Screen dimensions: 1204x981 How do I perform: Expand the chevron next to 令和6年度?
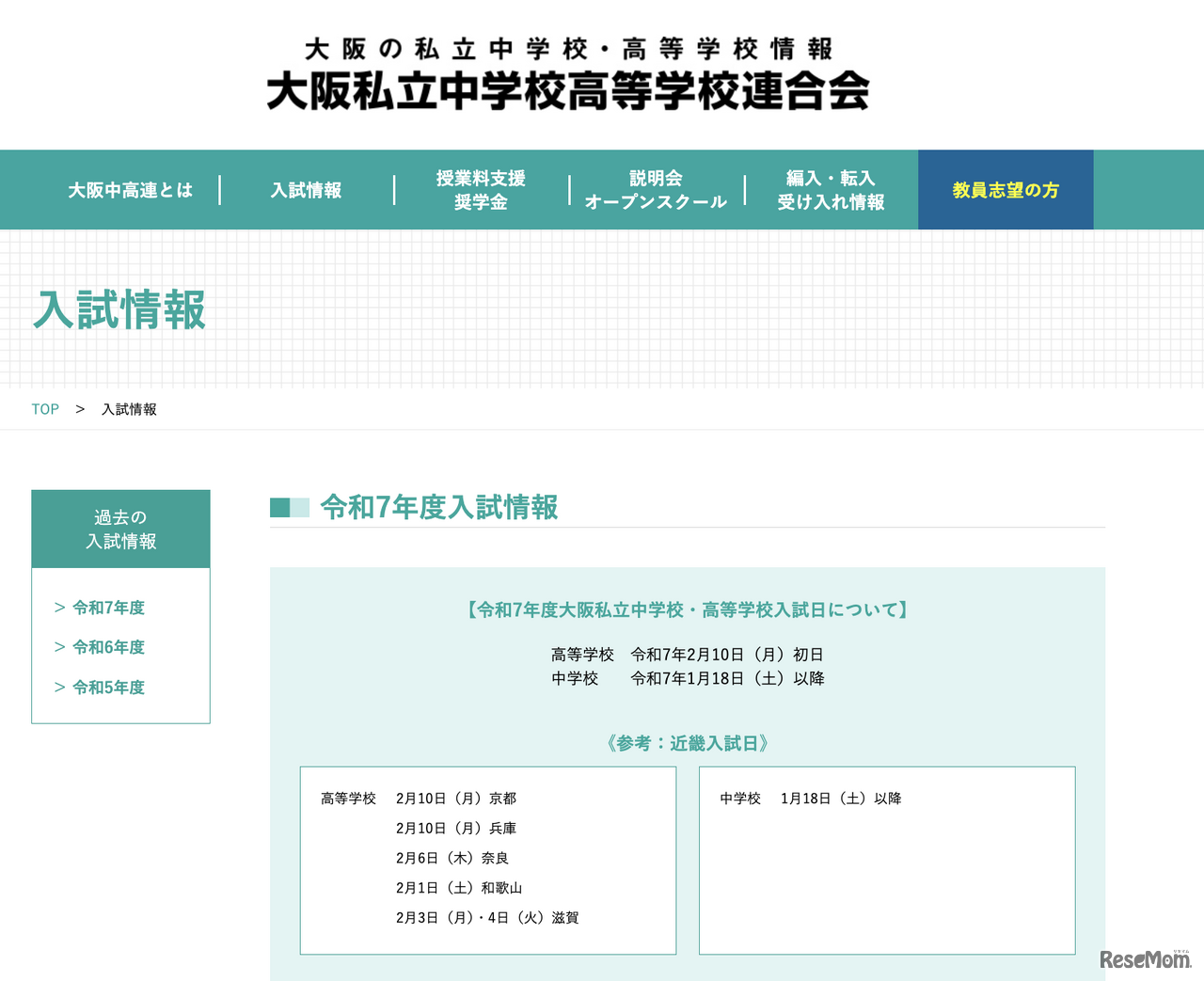[x=57, y=647]
